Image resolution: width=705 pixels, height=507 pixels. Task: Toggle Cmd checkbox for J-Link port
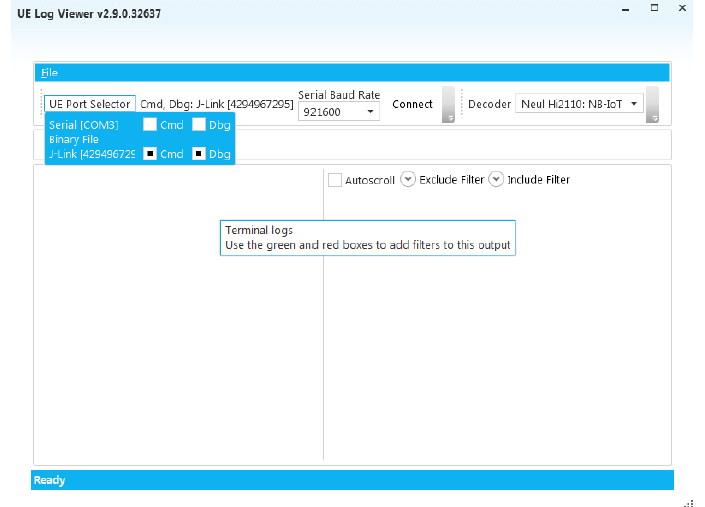coord(150,154)
